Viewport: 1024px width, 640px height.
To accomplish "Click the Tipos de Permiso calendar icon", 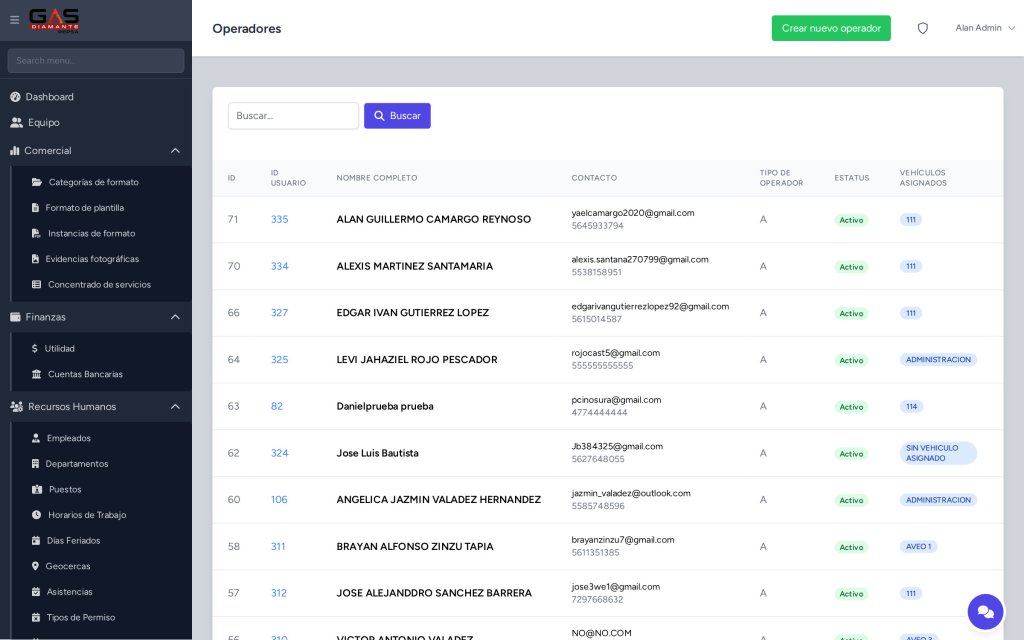I will (x=35, y=617).
